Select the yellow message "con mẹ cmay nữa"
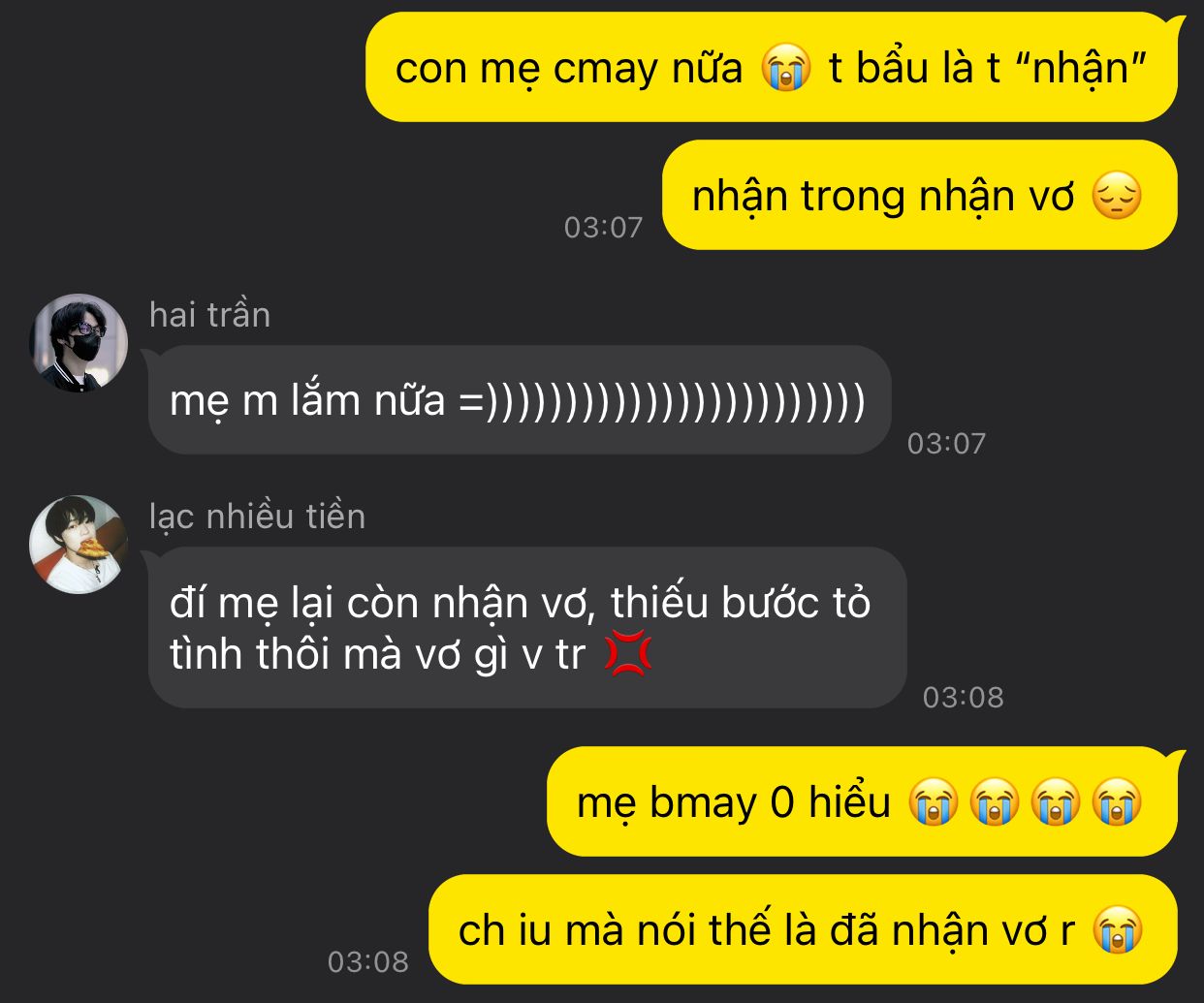The image size is (1204, 1003). pos(772,68)
